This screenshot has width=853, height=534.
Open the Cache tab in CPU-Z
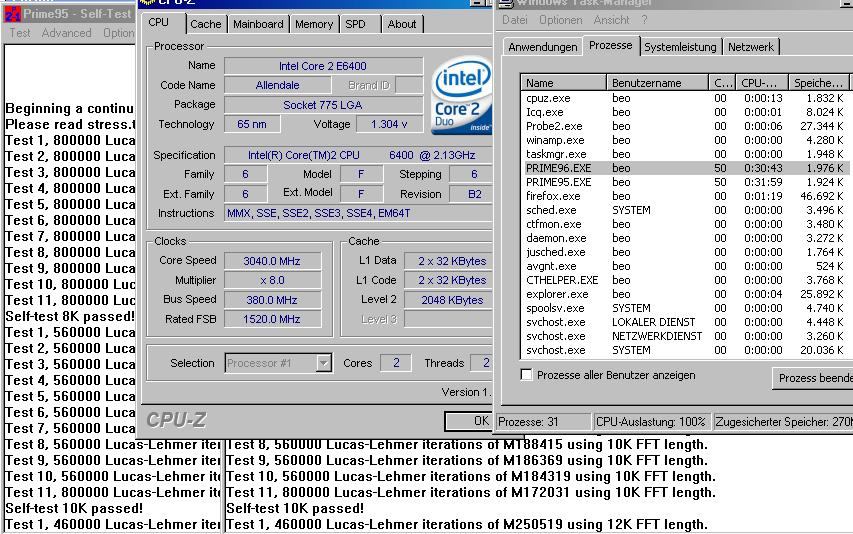[x=206, y=24]
